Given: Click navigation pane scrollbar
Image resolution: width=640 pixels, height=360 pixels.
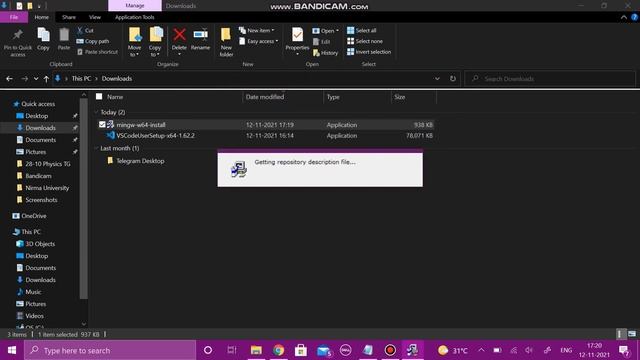Looking at the screenshot, I should click(x=84, y=200).
